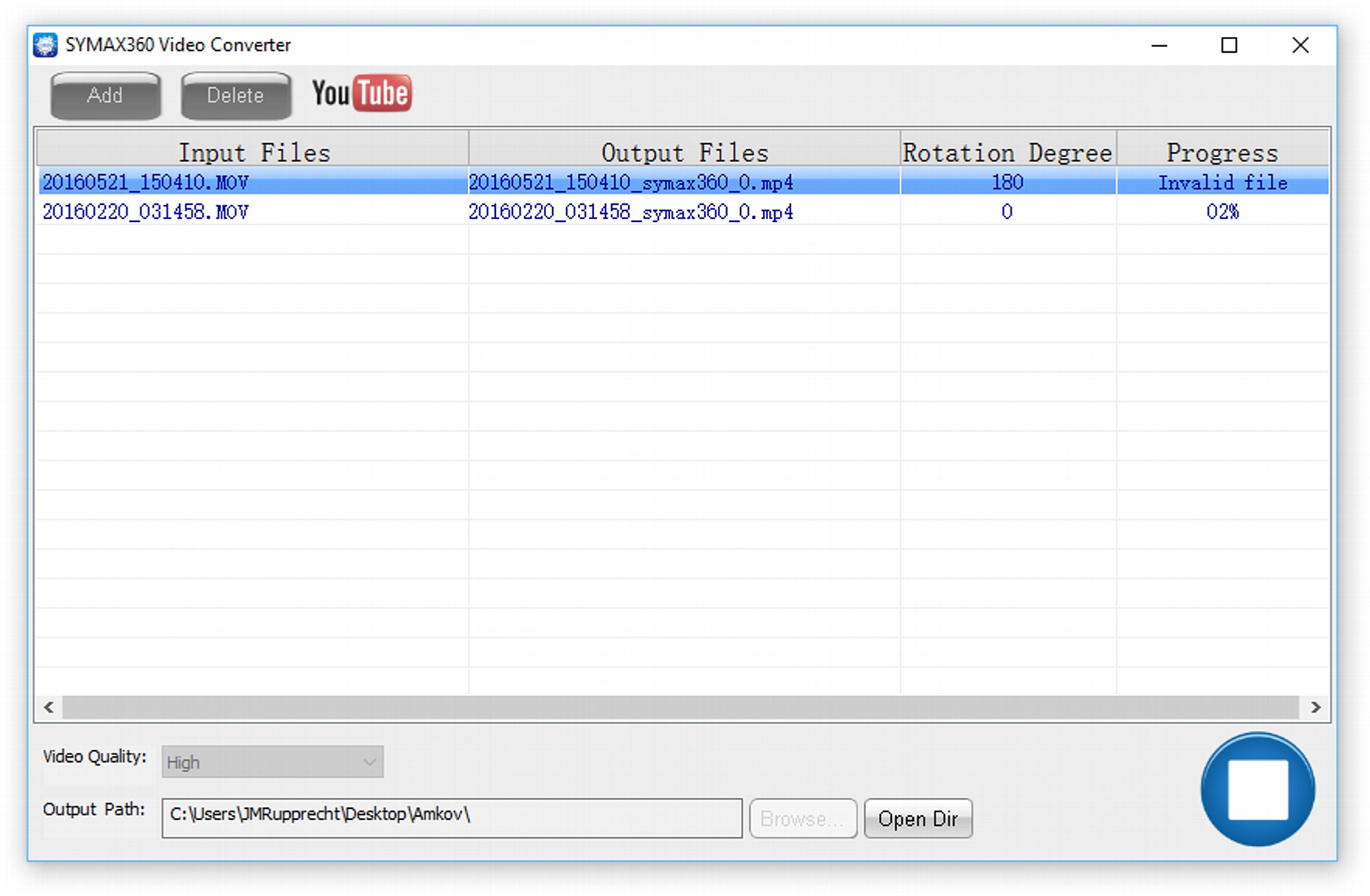This screenshot has height=896, width=1370.
Task: Click the right arrow of horizontal scrollbar
Action: (1315, 707)
